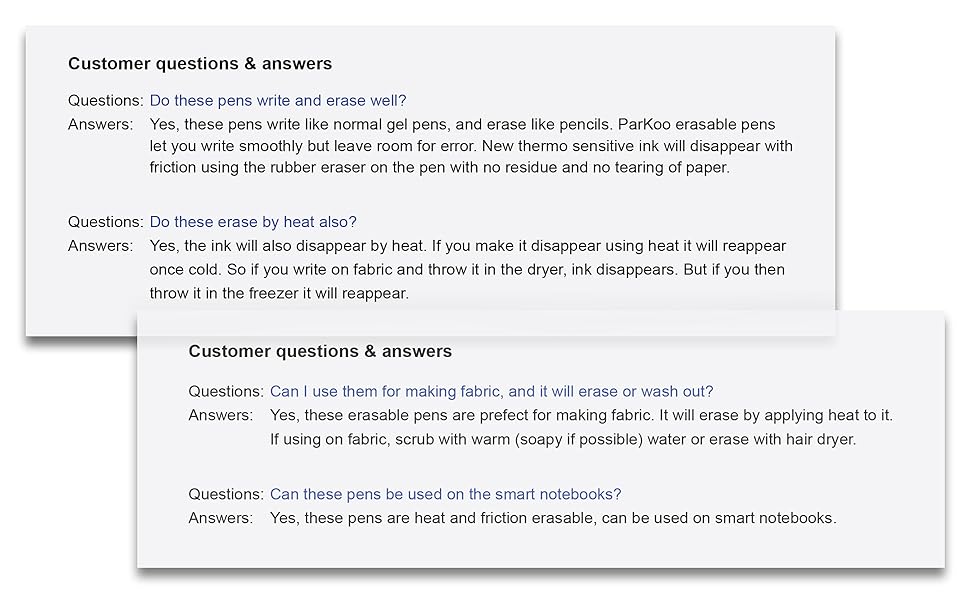The width and height of the screenshot is (970, 600).
Task: Click the line starting "Yes, the ink will also"
Action: click(x=467, y=245)
